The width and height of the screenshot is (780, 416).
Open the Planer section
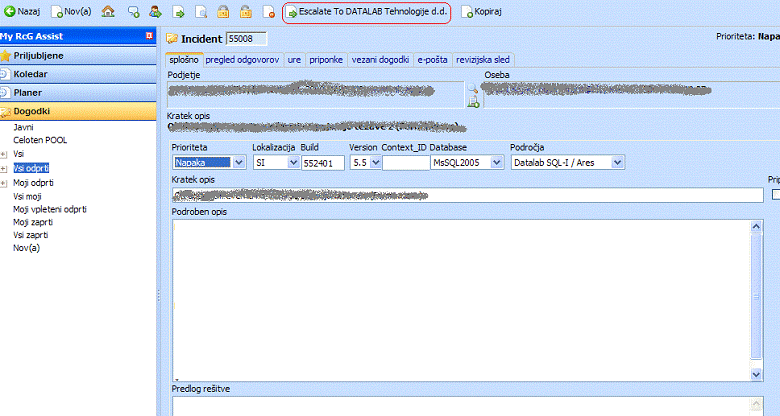pos(78,93)
